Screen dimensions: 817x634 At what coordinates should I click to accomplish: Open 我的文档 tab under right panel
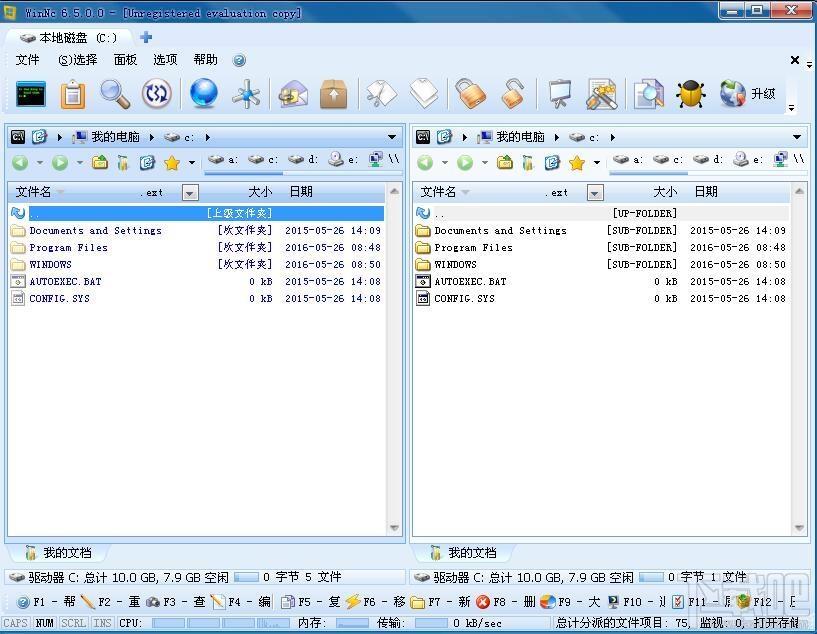465,553
